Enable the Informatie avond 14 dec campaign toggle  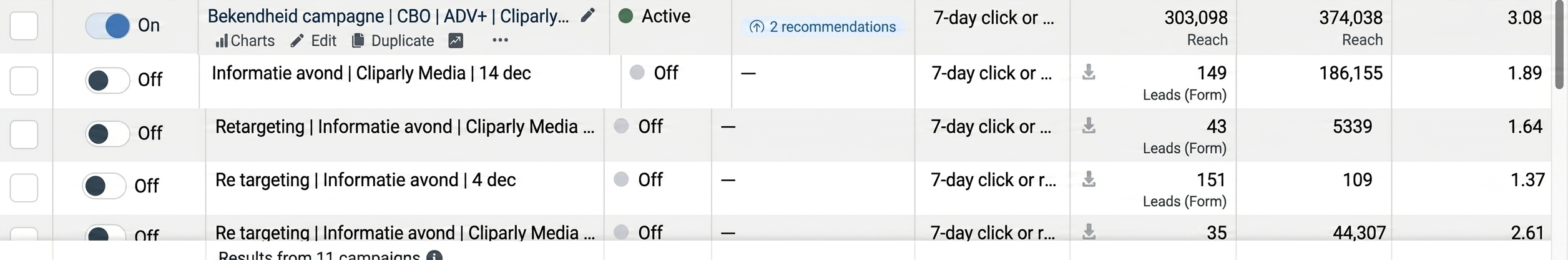tap(107, 80)
